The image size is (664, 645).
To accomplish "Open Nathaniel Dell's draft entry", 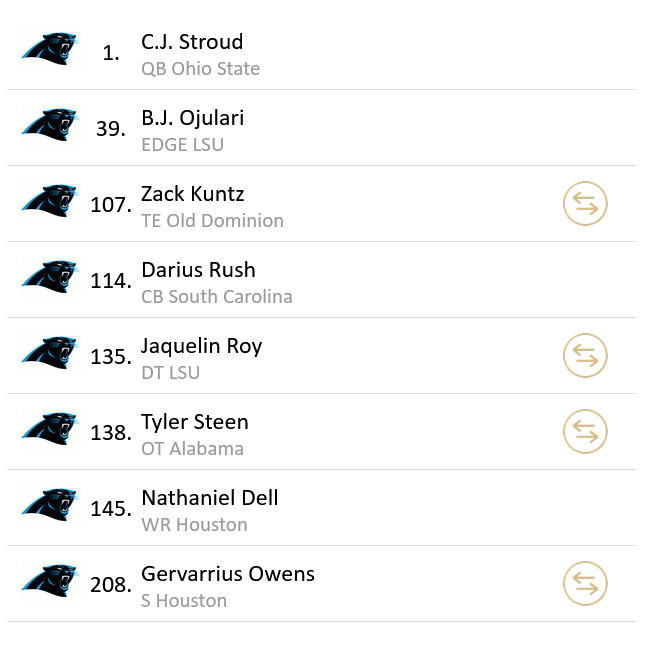I will click(x=210, y=498).
